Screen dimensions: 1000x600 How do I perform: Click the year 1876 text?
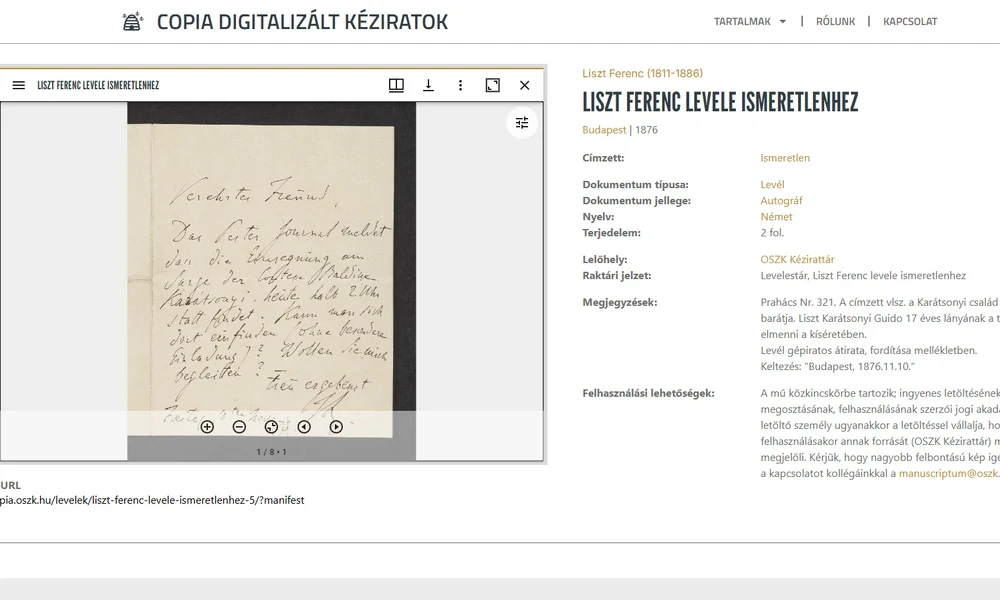point(646,130)
